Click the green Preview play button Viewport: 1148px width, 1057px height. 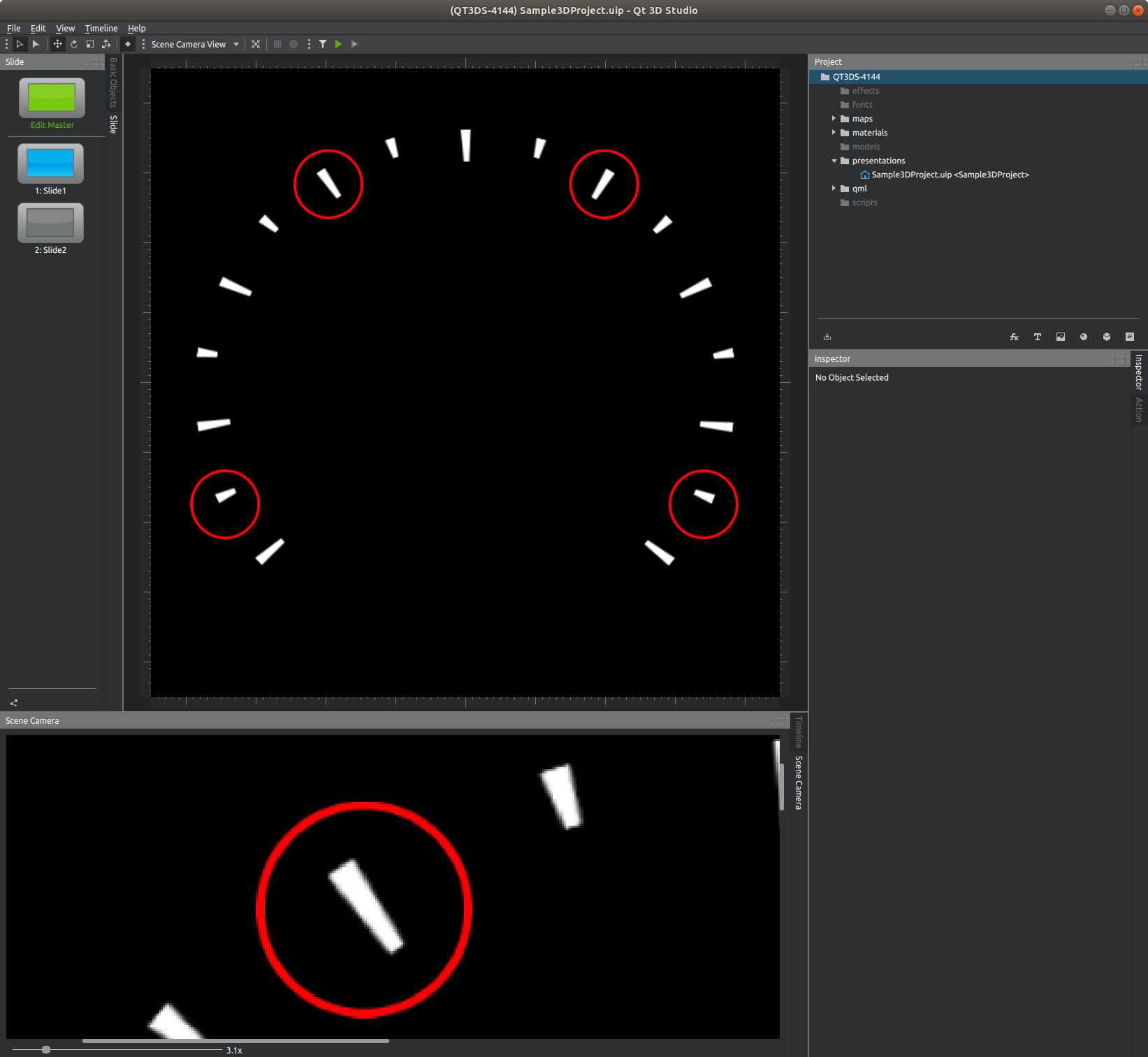(339, 44)
